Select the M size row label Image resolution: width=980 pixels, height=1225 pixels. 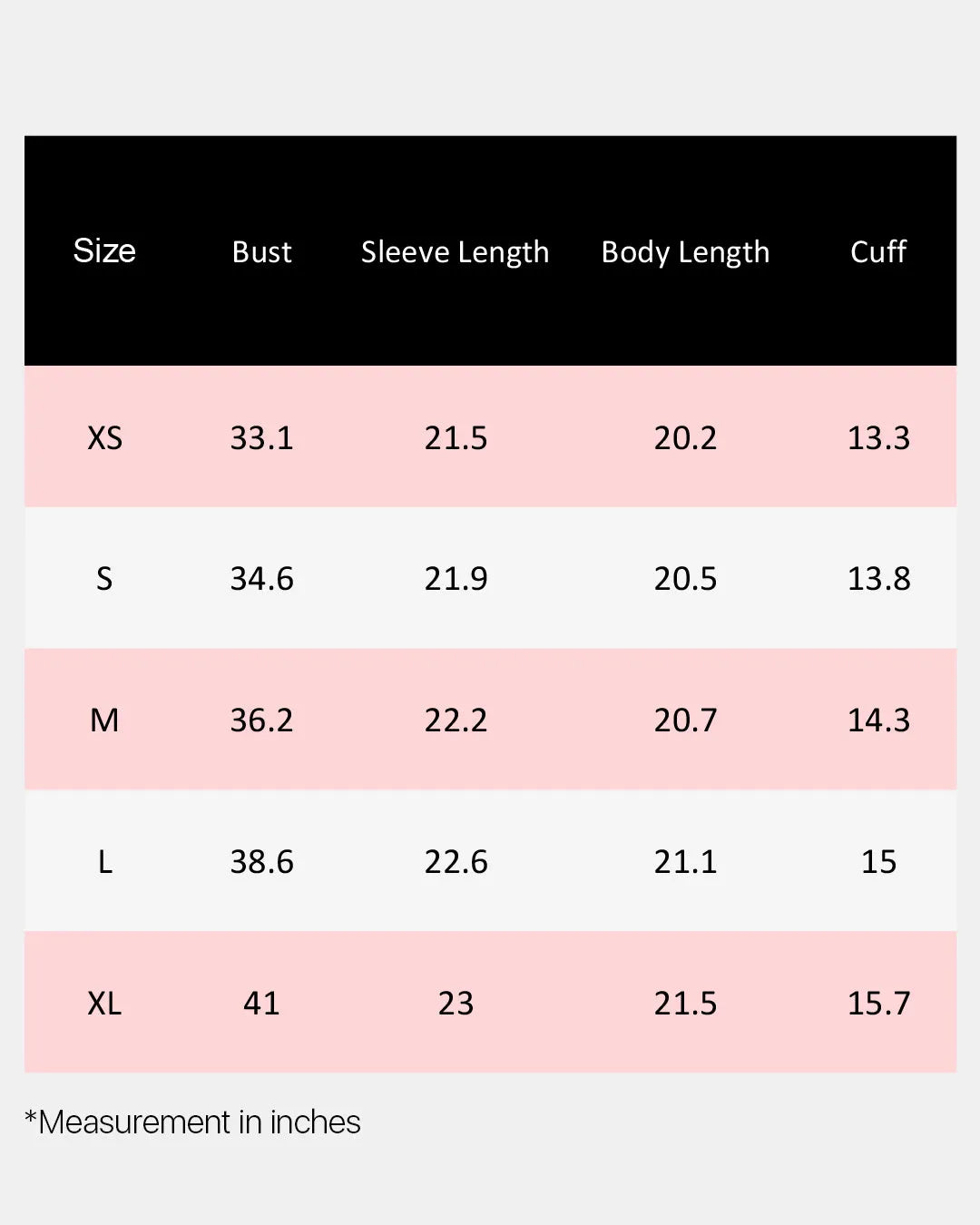(104, 720)
